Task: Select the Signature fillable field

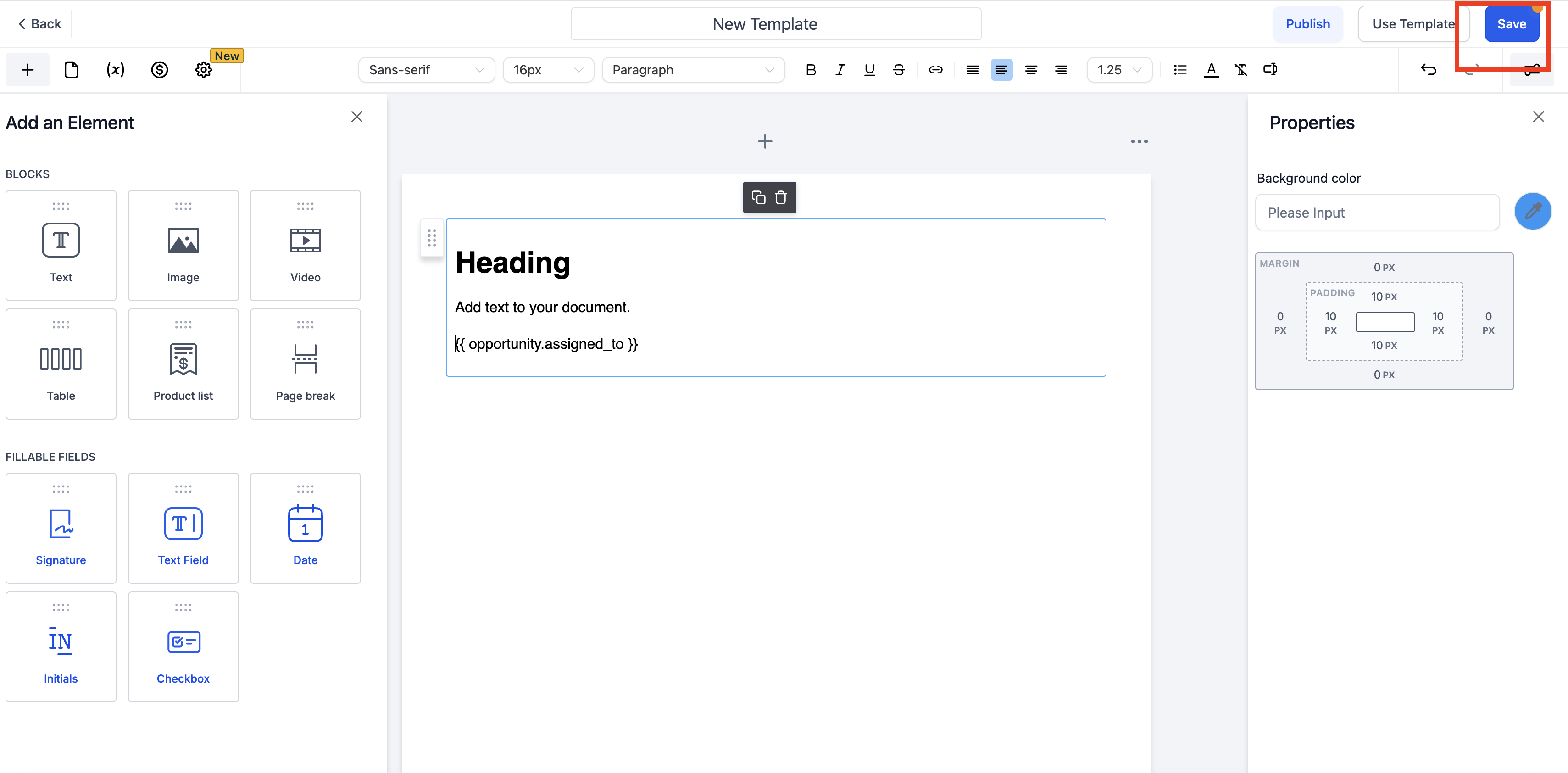Action: [x=61, y=528]
